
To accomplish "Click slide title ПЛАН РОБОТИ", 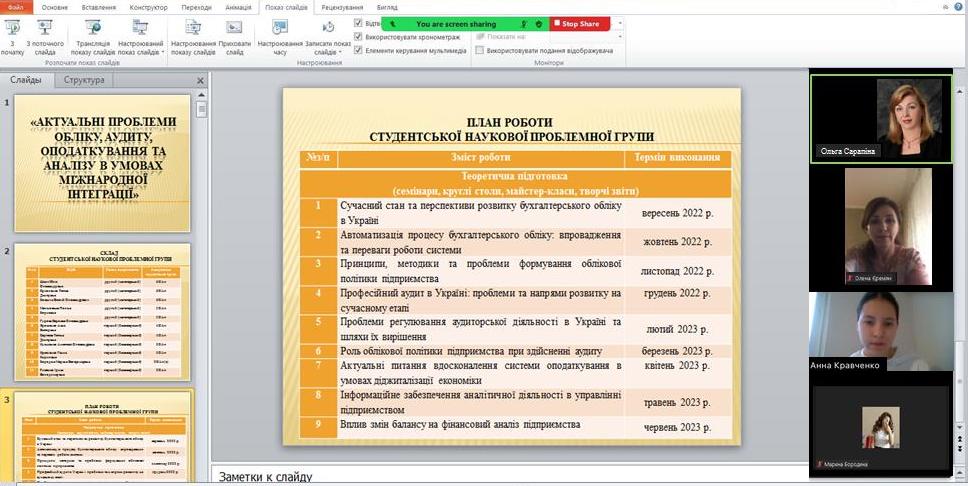I will [509, 122].
